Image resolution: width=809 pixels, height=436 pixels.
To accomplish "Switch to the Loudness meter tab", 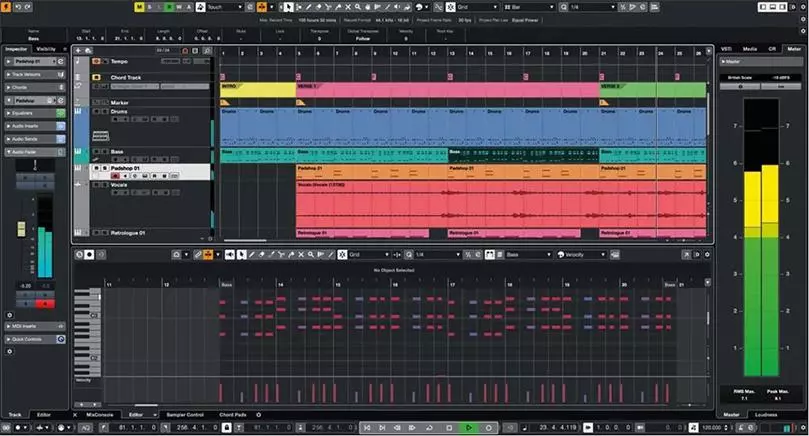I will 766,414.
